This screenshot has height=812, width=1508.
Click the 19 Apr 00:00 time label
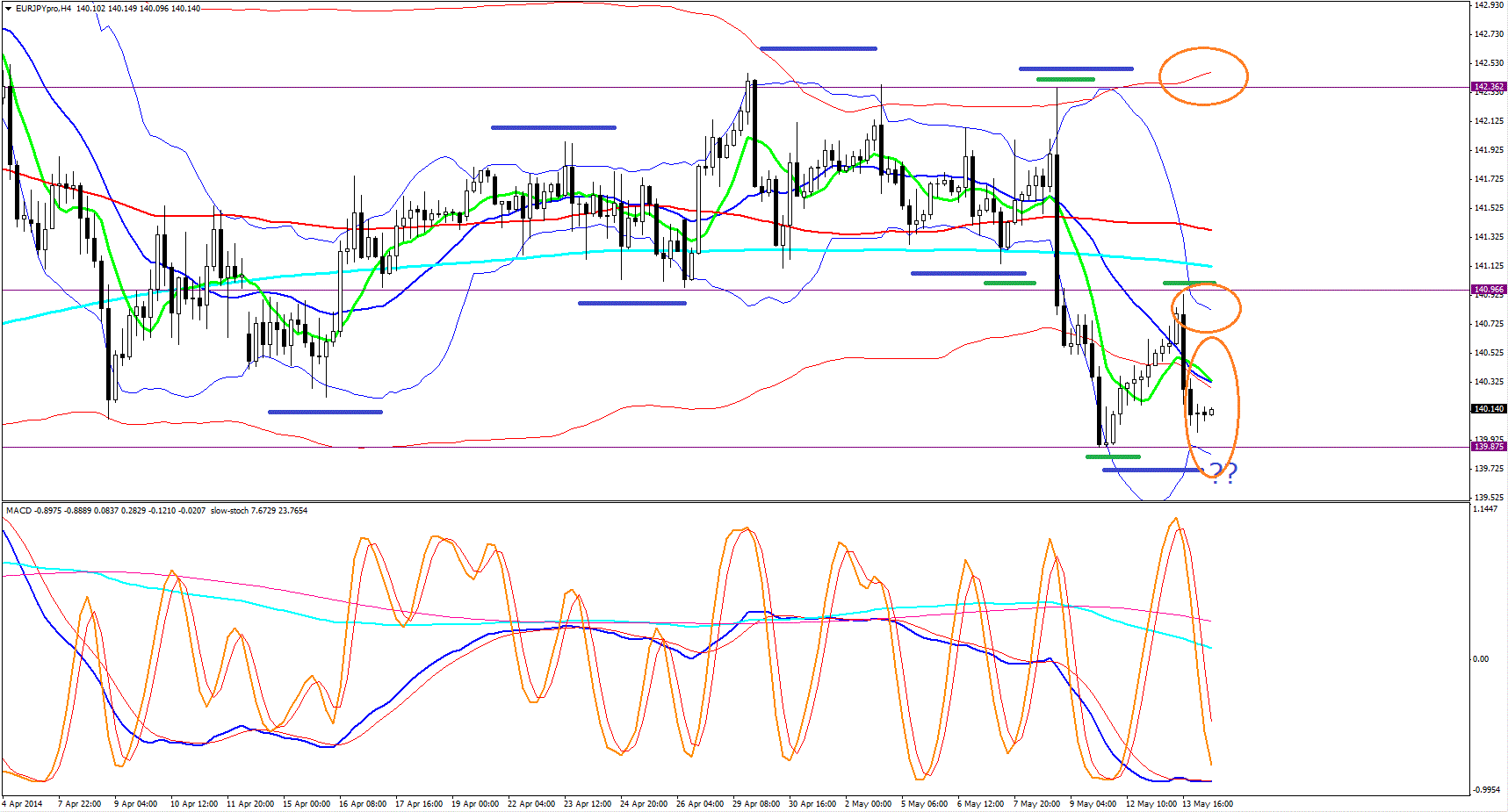(475, 803)
